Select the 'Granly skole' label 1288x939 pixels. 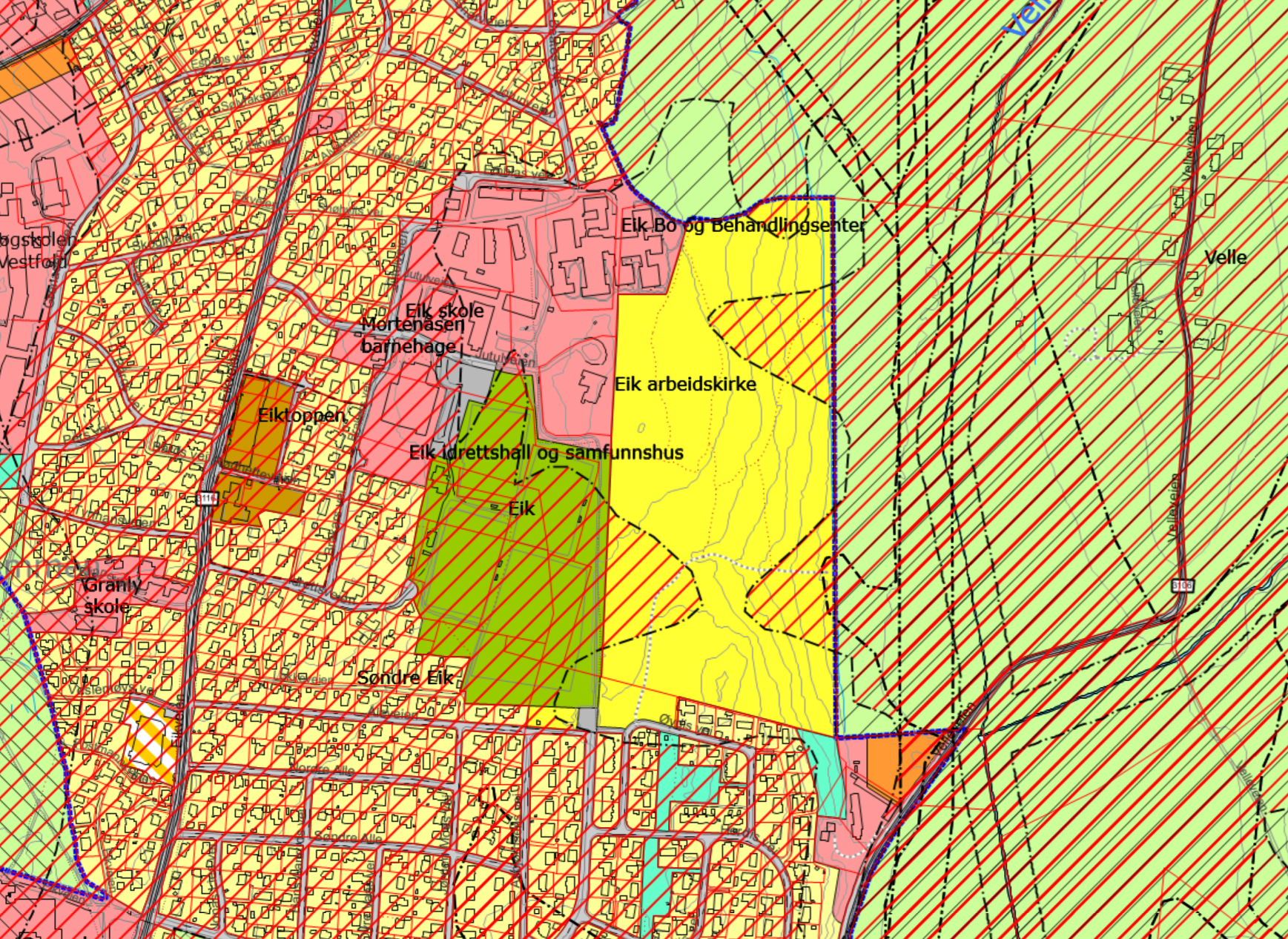(x=111, y=596)
